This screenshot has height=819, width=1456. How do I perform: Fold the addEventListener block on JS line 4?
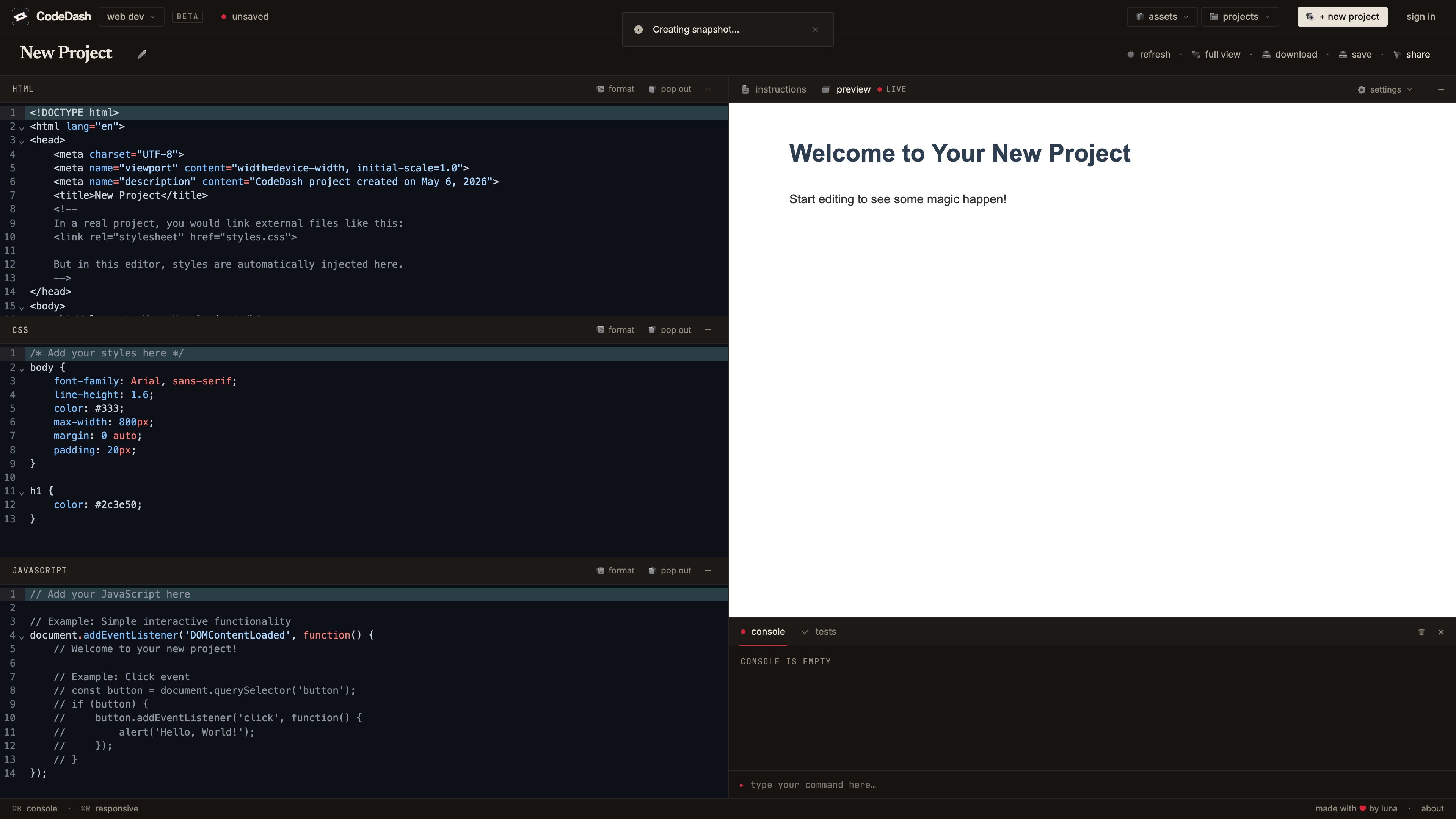pos(22,637)
